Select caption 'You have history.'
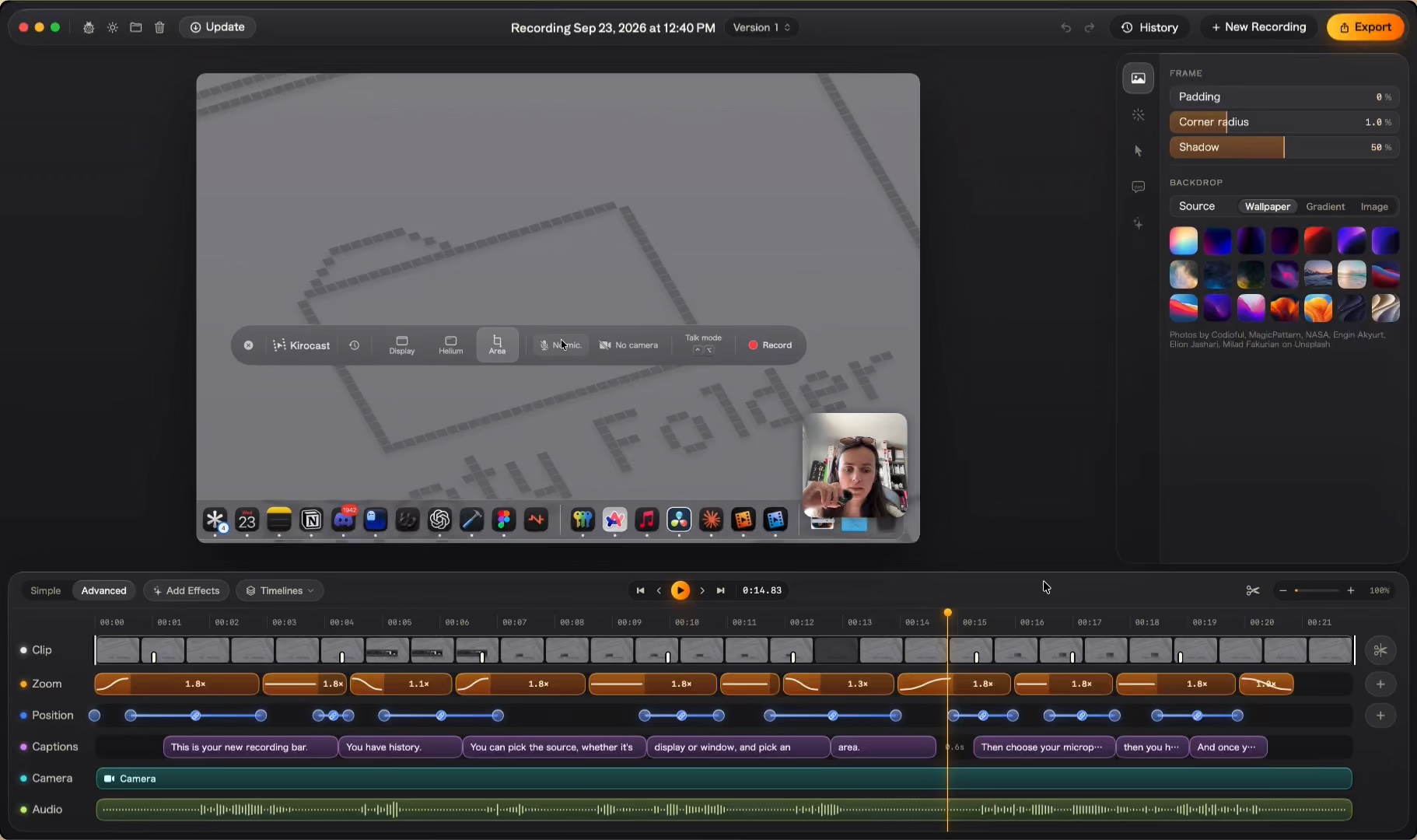This screenshot has width=1417, height=840. [400, 747]
